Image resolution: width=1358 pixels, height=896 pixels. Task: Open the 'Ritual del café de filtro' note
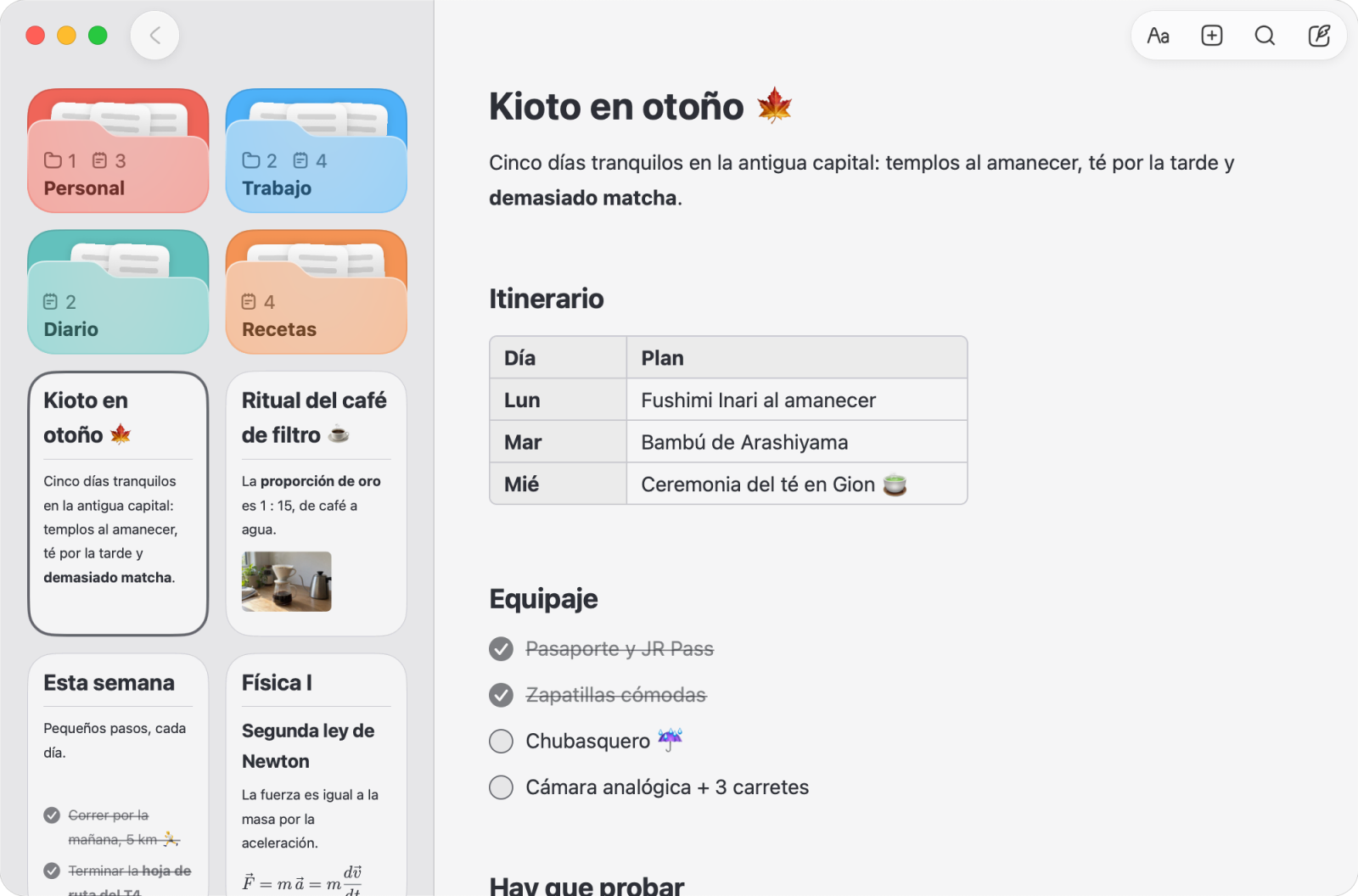point(316,503)
